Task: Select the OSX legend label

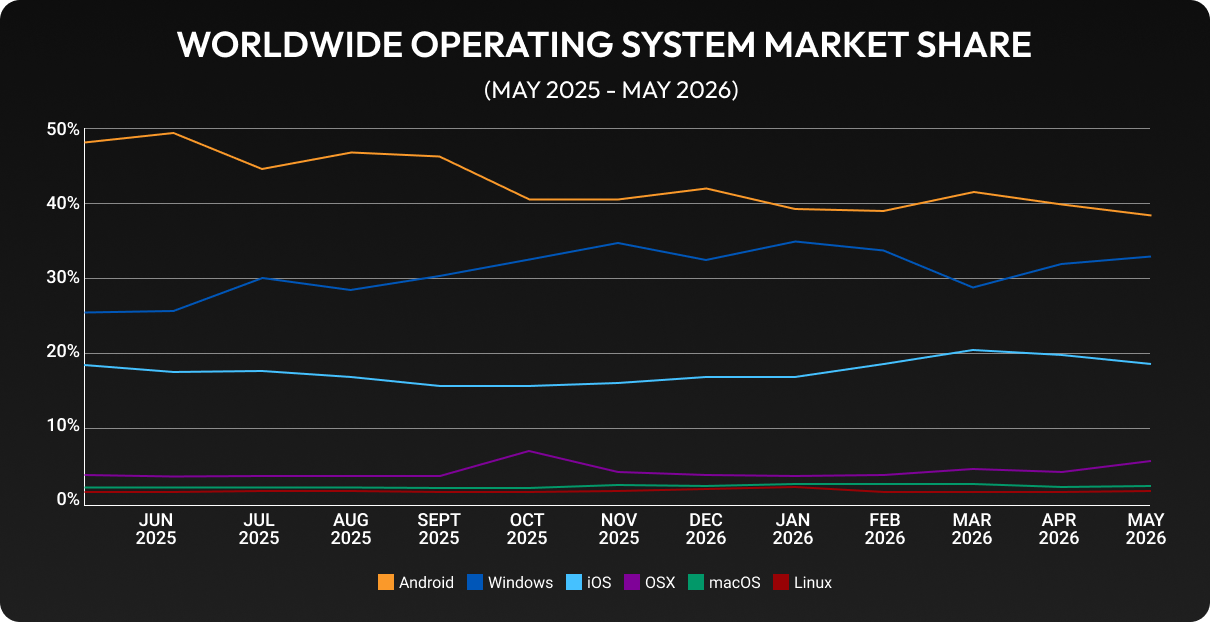Action: [660, 582]
